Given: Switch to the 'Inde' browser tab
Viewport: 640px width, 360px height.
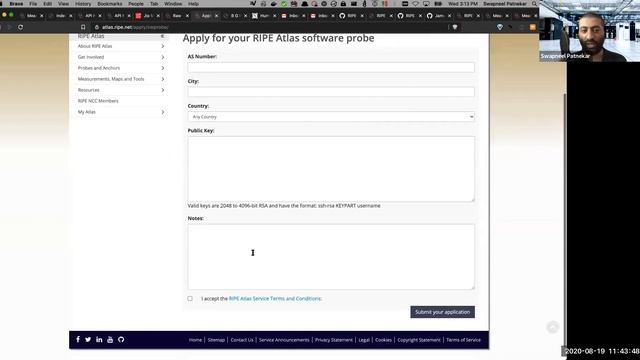Looking at the screenshot, I should point(60,16).
